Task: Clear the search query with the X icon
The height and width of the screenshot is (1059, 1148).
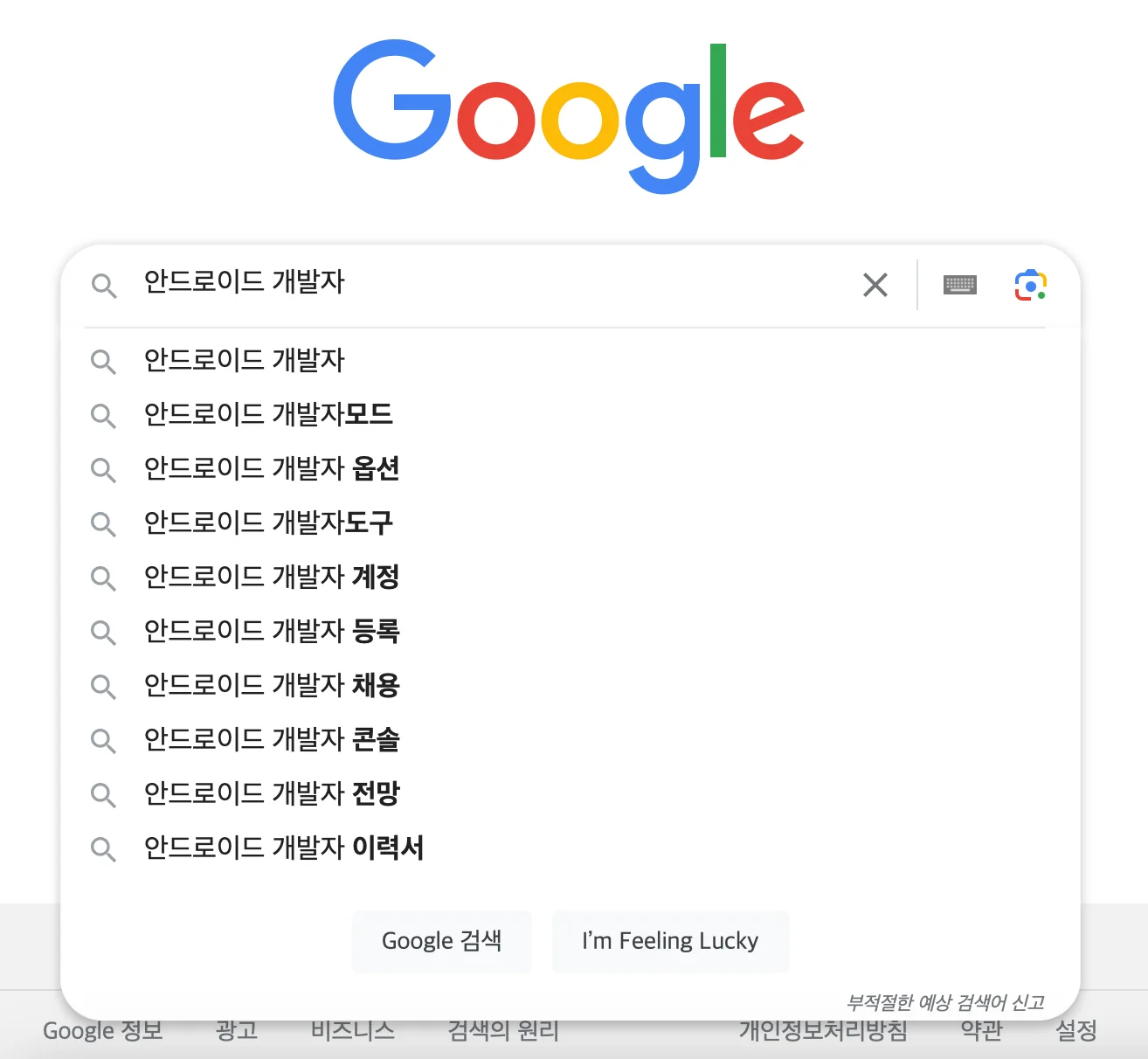Action: (875, 285)
